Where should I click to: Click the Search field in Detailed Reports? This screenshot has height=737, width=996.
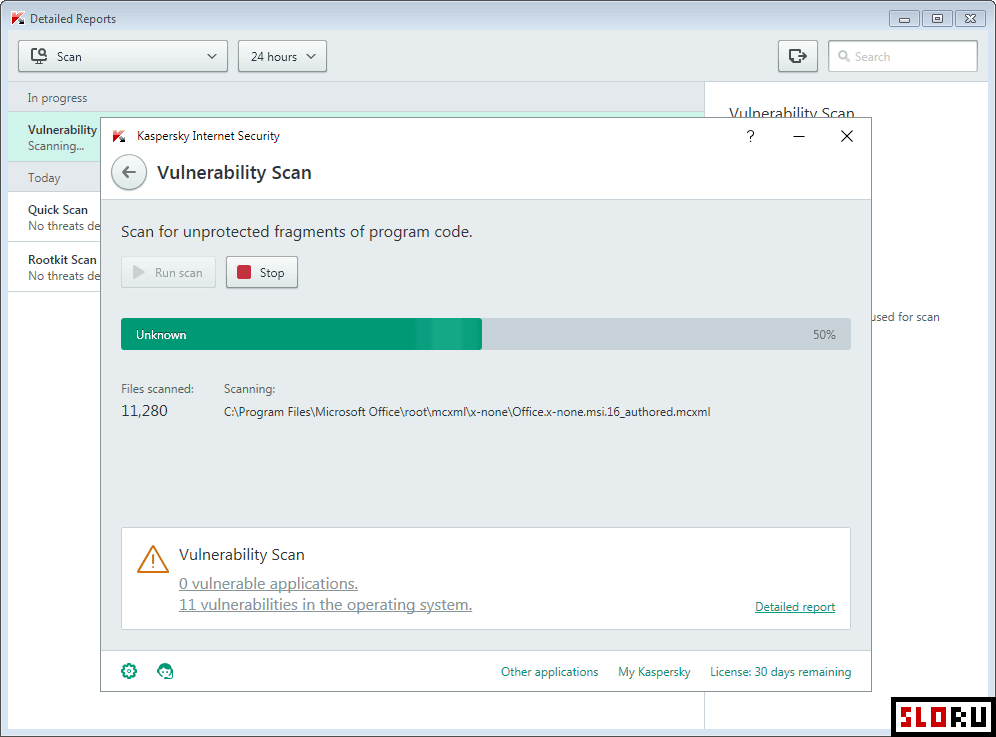(903, 56)
